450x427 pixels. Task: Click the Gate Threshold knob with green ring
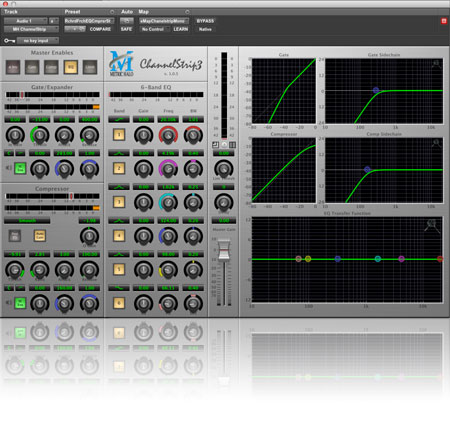point(40,135)
